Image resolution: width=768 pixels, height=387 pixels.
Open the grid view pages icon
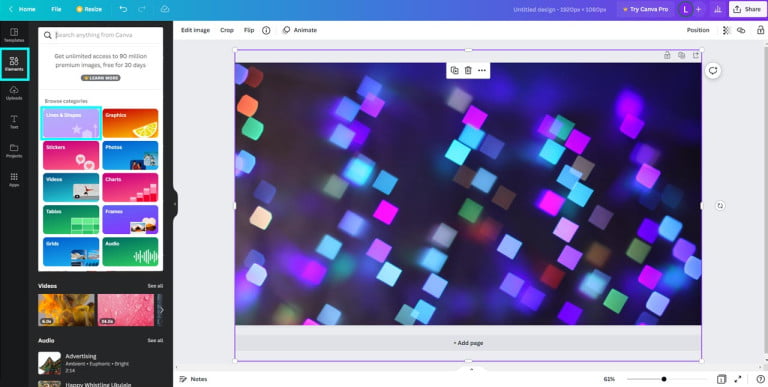click(721, 379)
